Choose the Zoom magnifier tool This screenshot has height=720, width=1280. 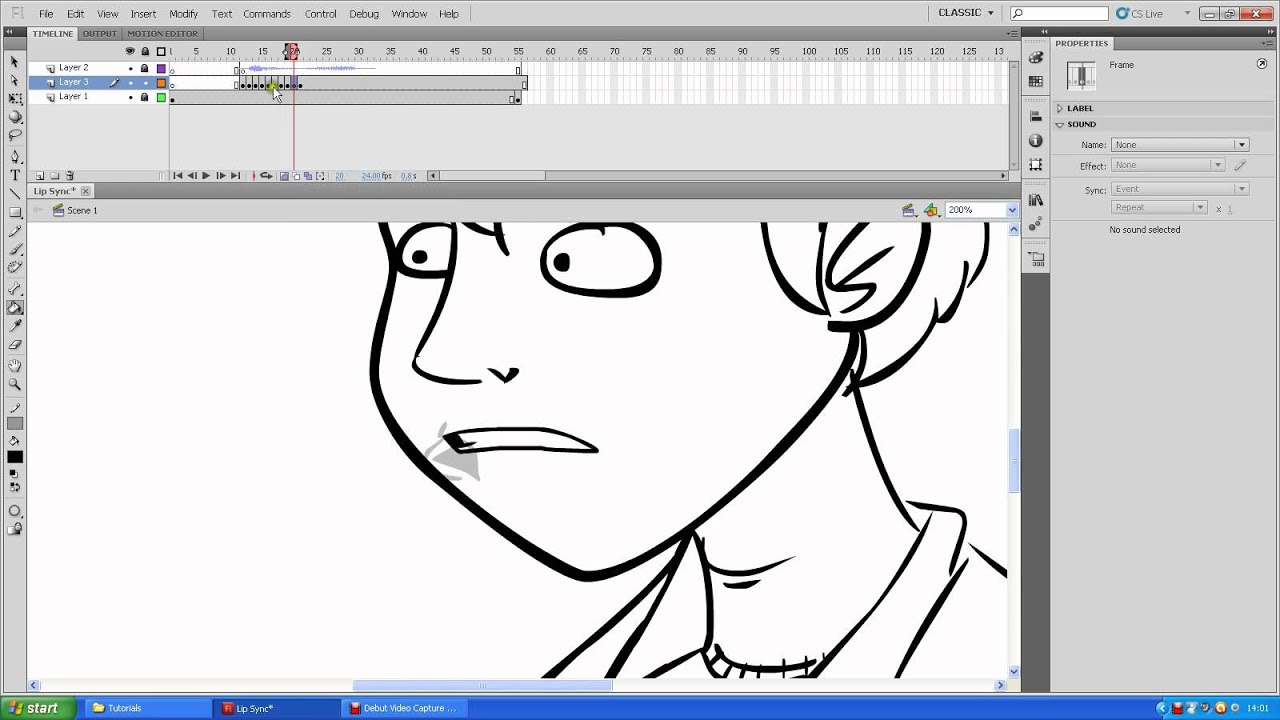point(15,384)
